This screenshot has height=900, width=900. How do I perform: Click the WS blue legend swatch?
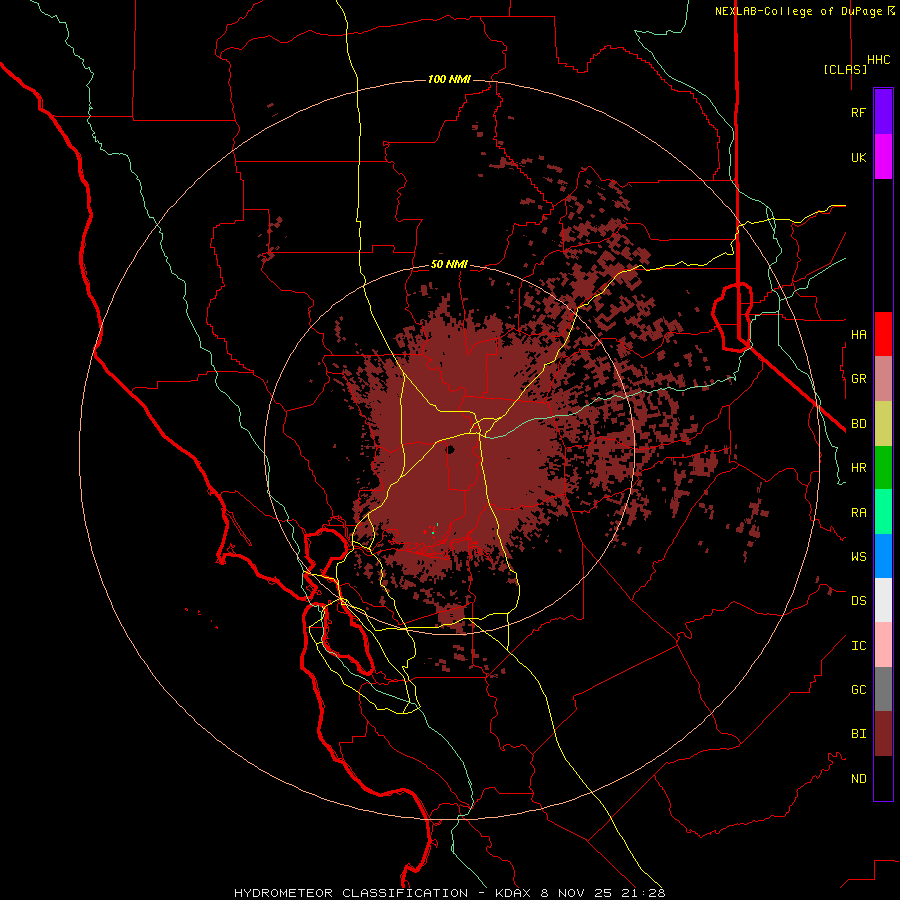883,556
